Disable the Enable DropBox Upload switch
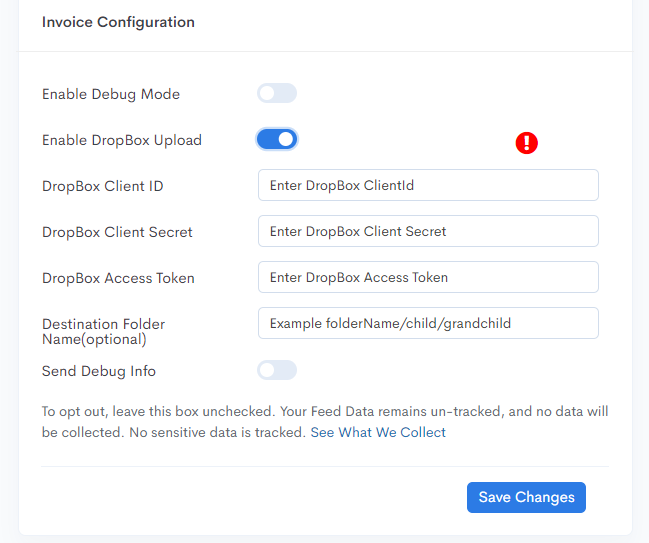 pos(277,139)
